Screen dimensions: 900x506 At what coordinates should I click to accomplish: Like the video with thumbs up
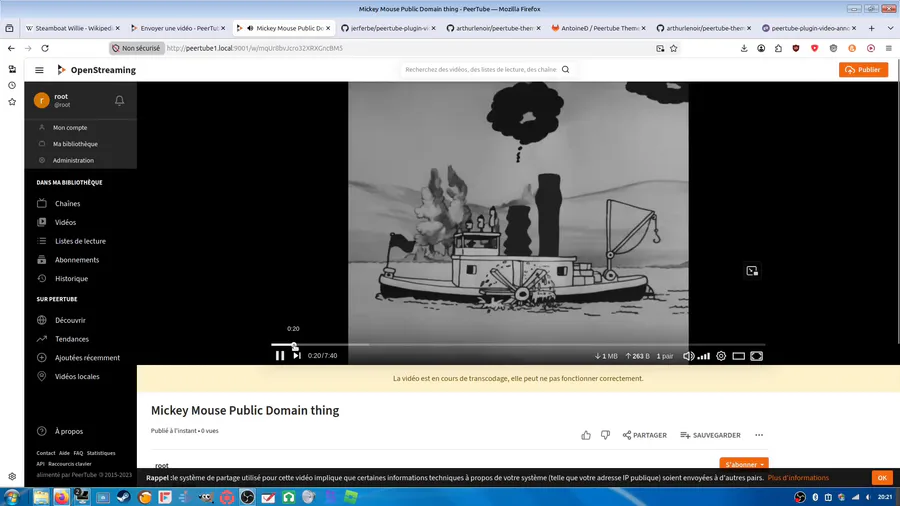[585, 435]
